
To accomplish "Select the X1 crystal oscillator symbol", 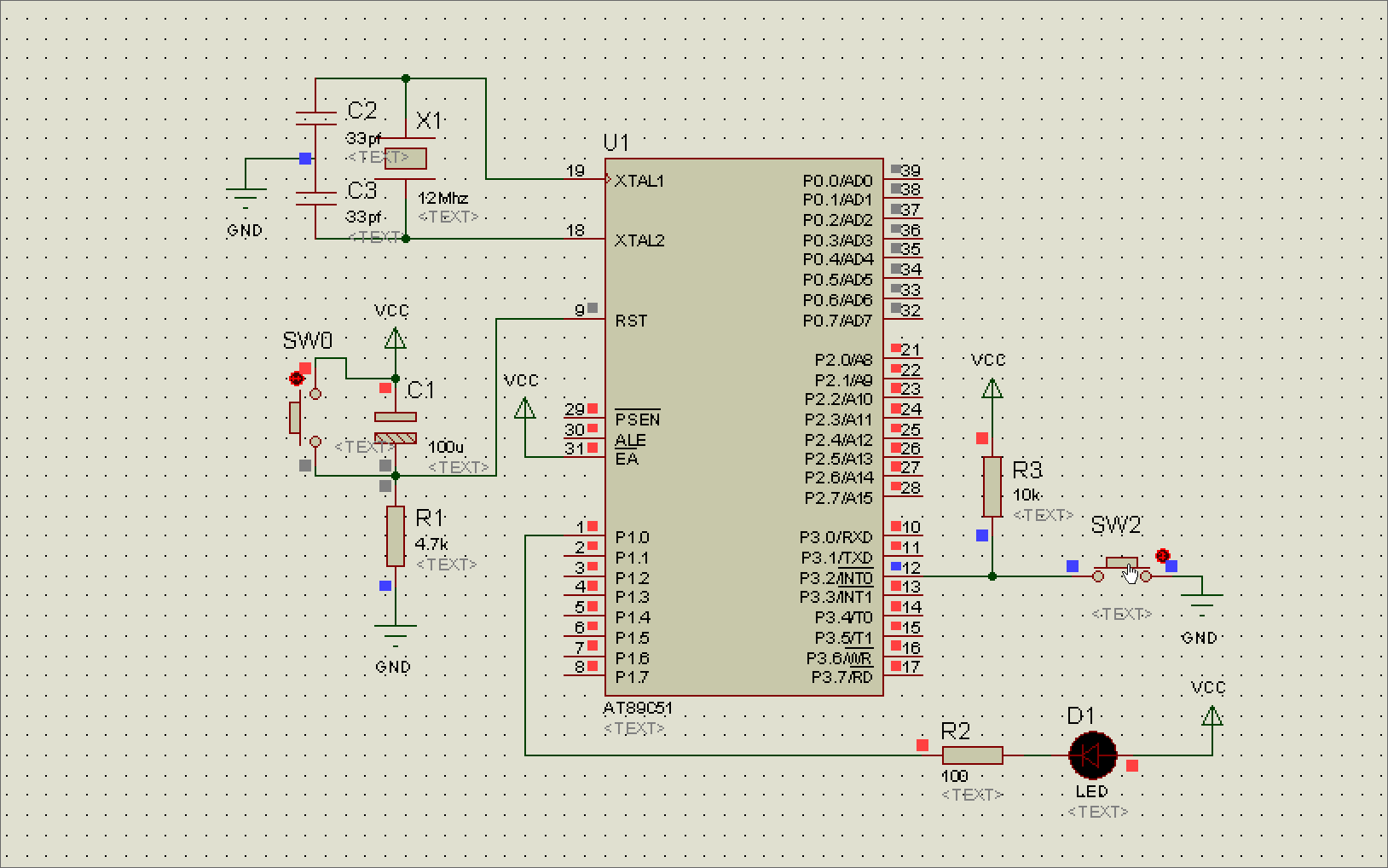I will [405, 158].
